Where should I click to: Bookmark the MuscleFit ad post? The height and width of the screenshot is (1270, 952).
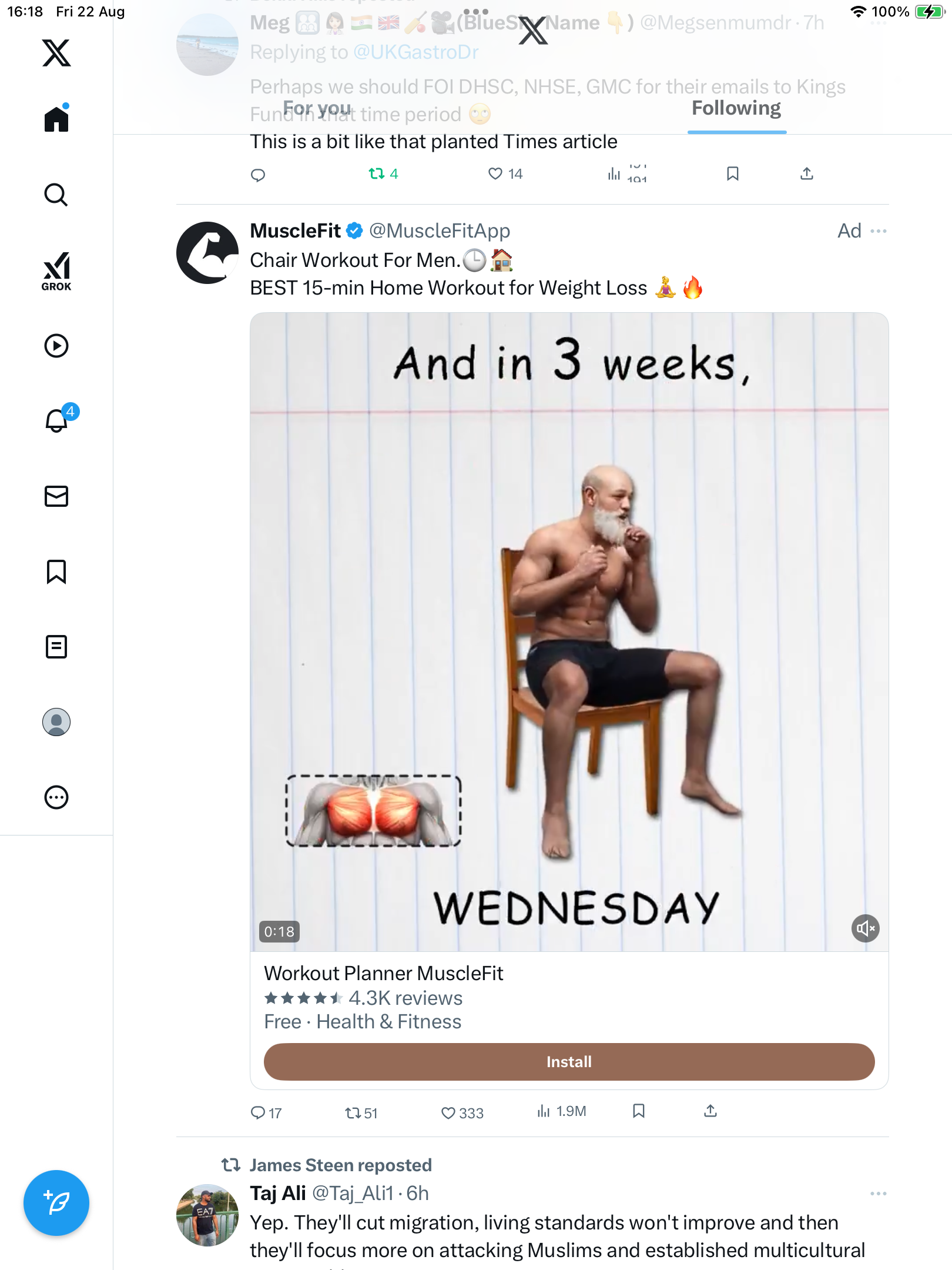[639, 1111]
